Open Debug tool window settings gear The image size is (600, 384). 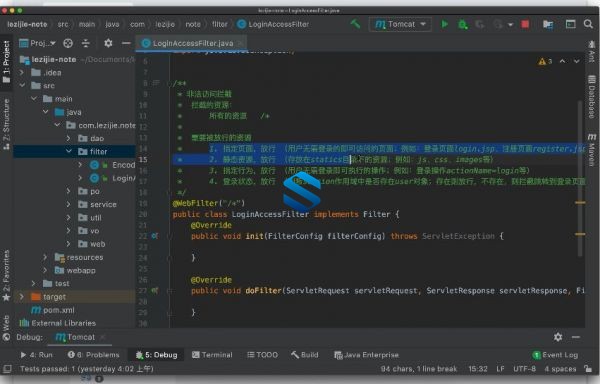click(x=558, y=337)
